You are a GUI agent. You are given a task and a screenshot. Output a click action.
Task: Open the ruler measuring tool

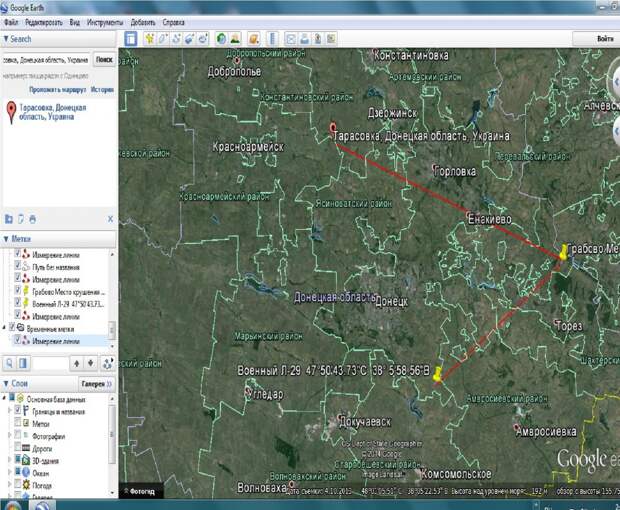pyautogui.click(x=272, y=39)
